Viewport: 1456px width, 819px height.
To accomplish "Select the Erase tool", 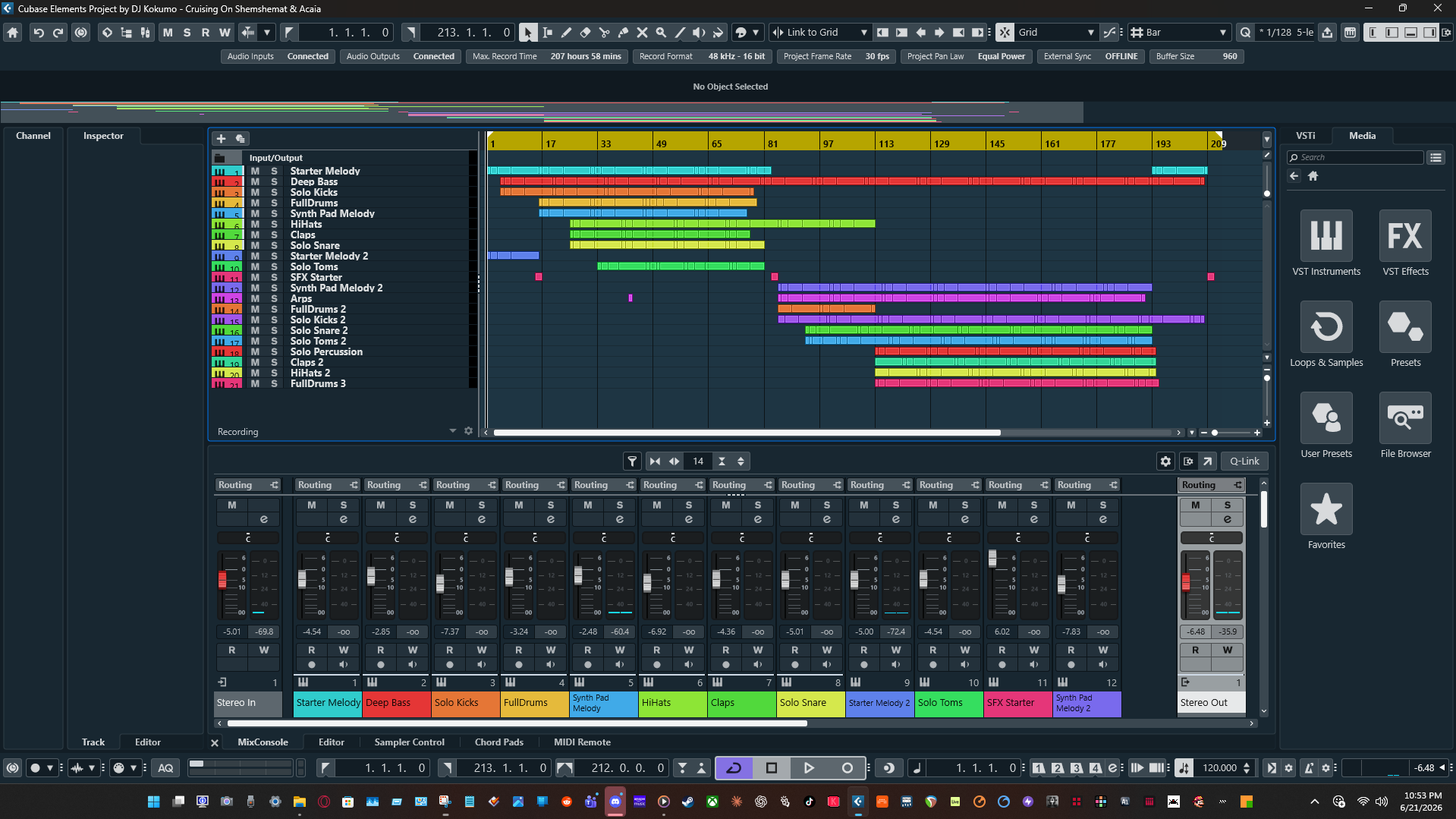I will [x=585, y=33].
